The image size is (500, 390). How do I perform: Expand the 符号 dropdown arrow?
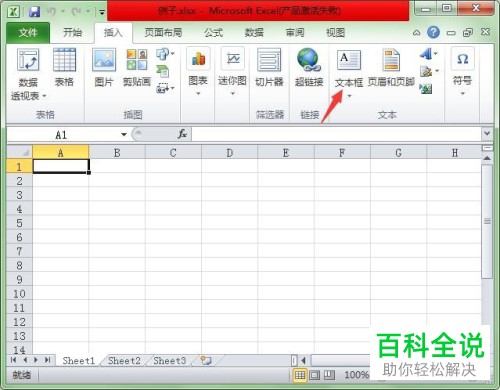[x=463, y=94]
